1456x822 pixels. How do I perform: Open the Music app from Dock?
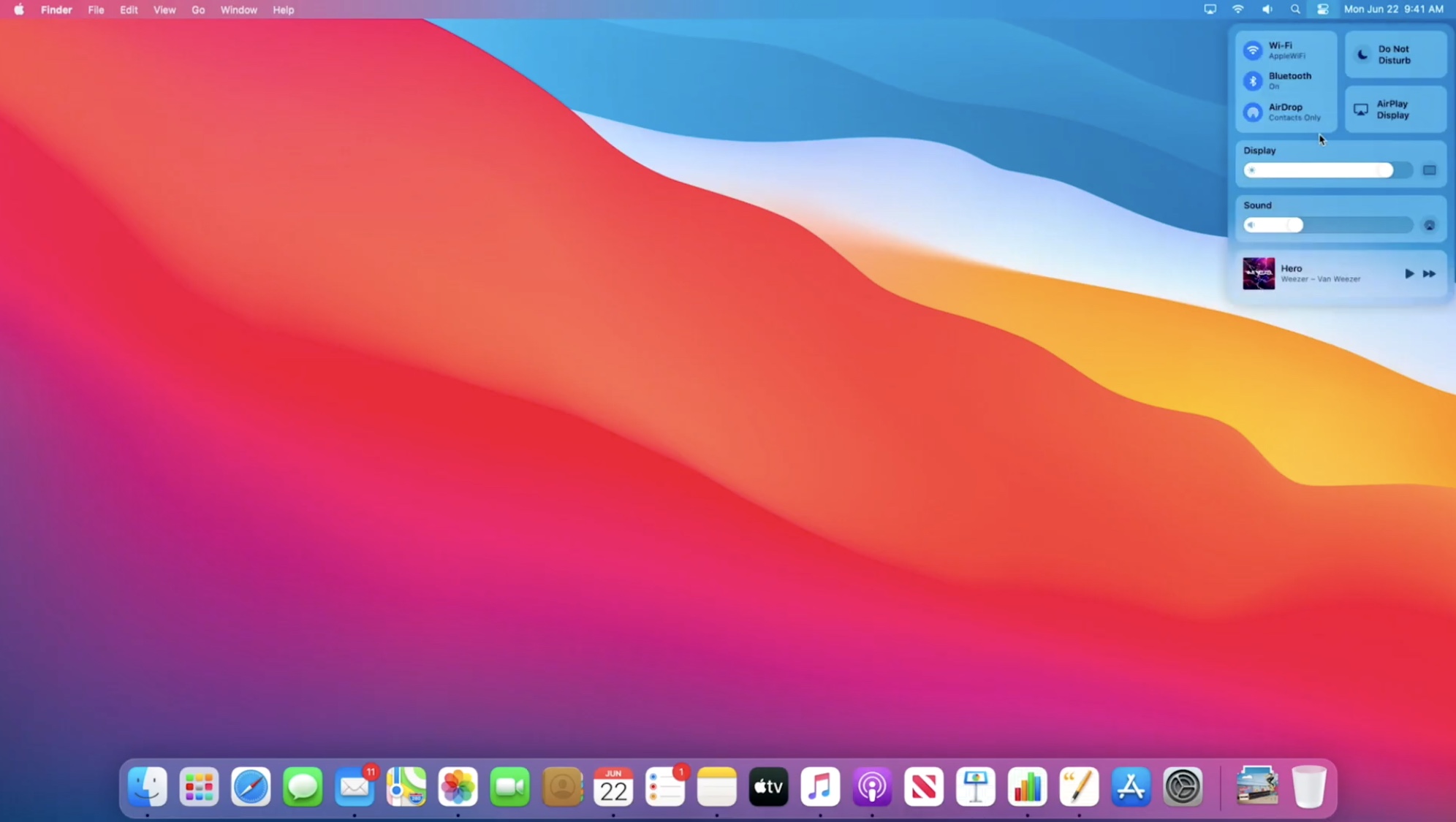(820, 787)
